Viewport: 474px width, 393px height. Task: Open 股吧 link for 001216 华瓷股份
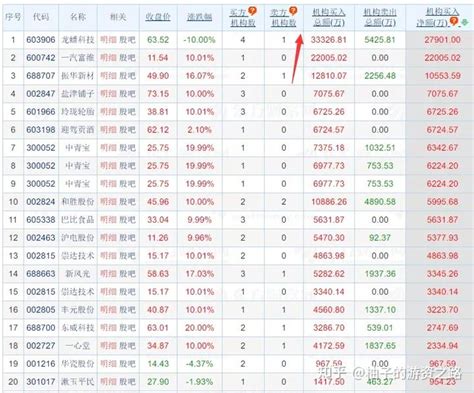click(x=127, y=364)
